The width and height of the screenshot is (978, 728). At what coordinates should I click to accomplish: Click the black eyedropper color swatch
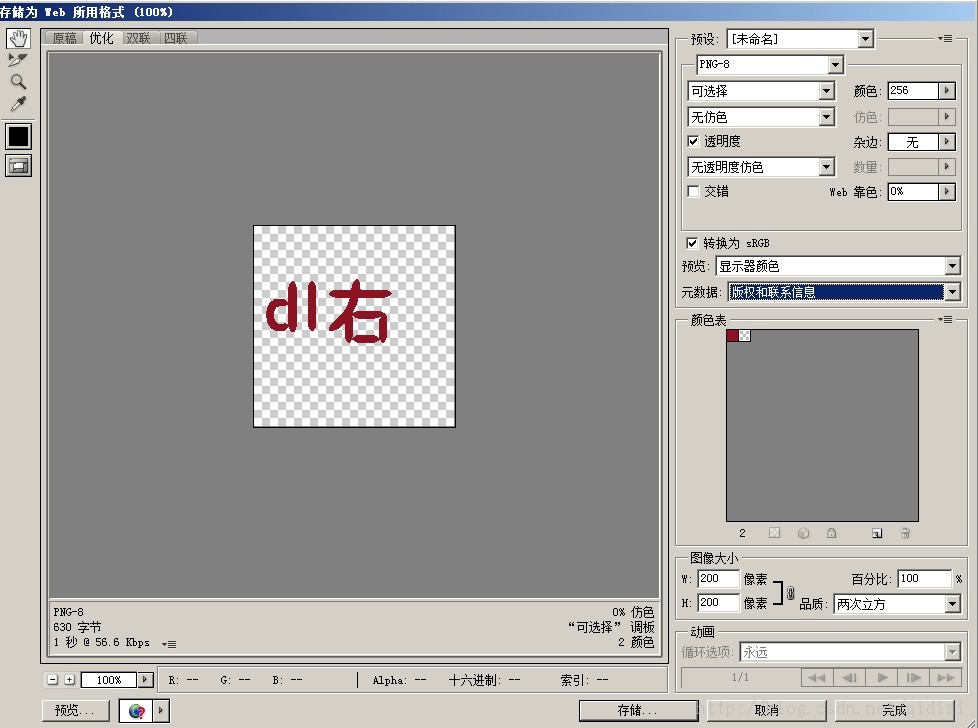19,136
